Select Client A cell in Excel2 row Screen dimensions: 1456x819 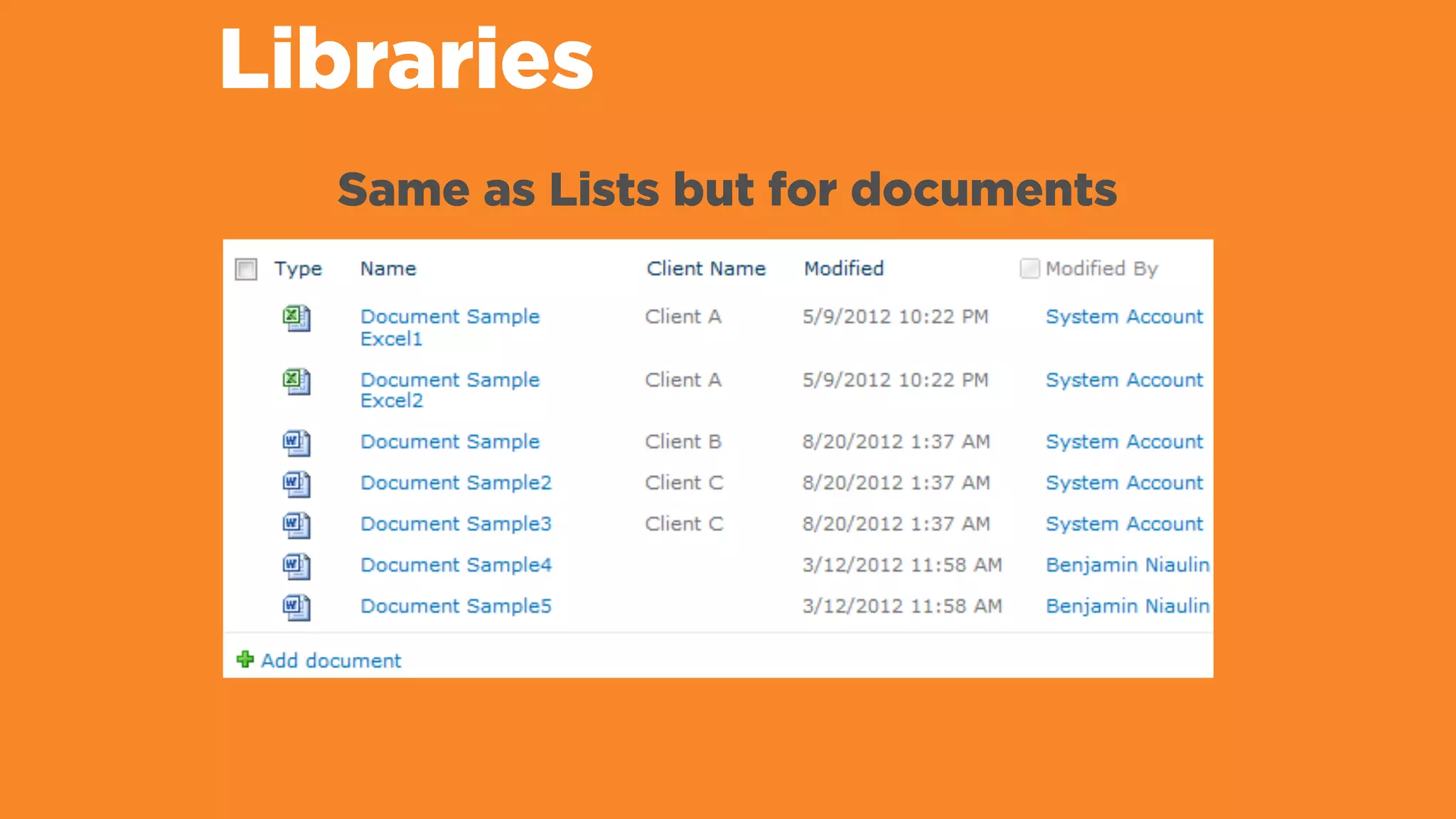(x=683, y=380)
